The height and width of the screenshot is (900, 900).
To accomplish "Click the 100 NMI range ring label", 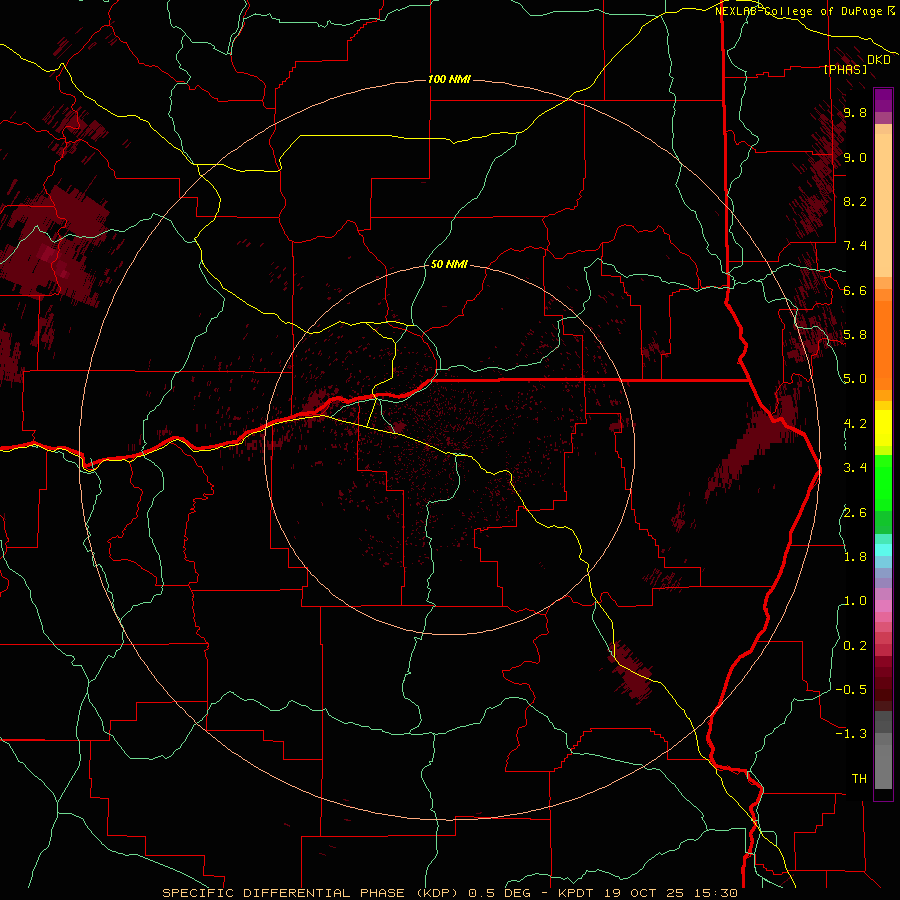I will [449, 79].
